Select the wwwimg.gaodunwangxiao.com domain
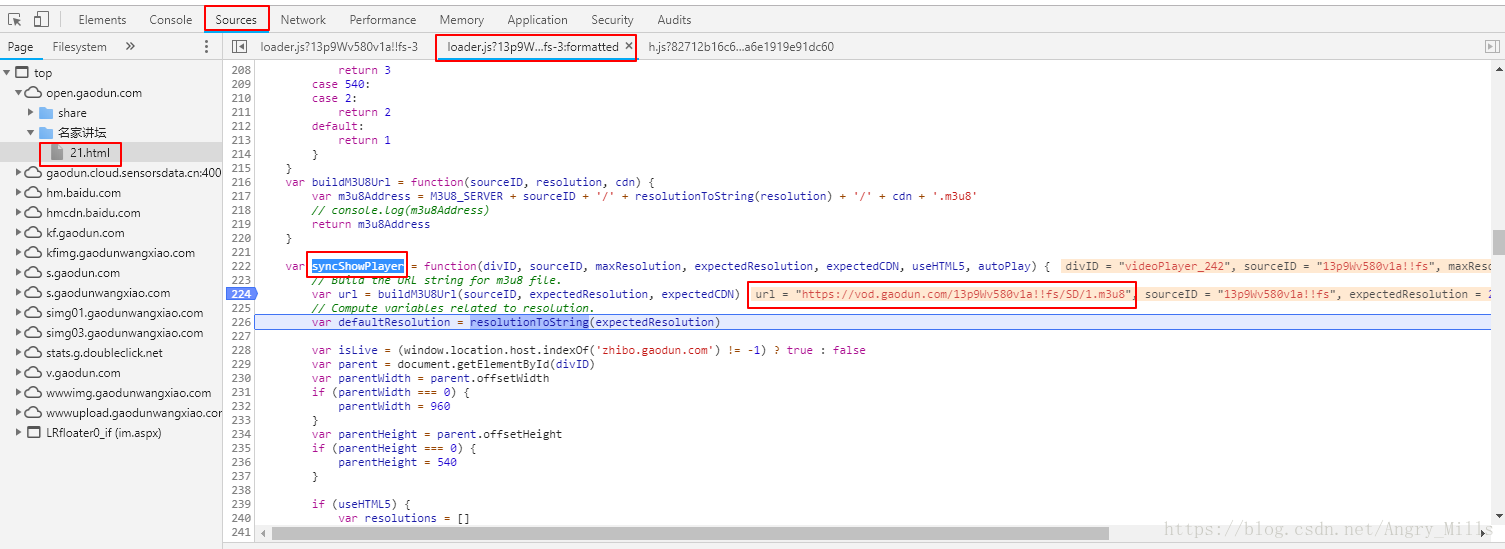 129,393
